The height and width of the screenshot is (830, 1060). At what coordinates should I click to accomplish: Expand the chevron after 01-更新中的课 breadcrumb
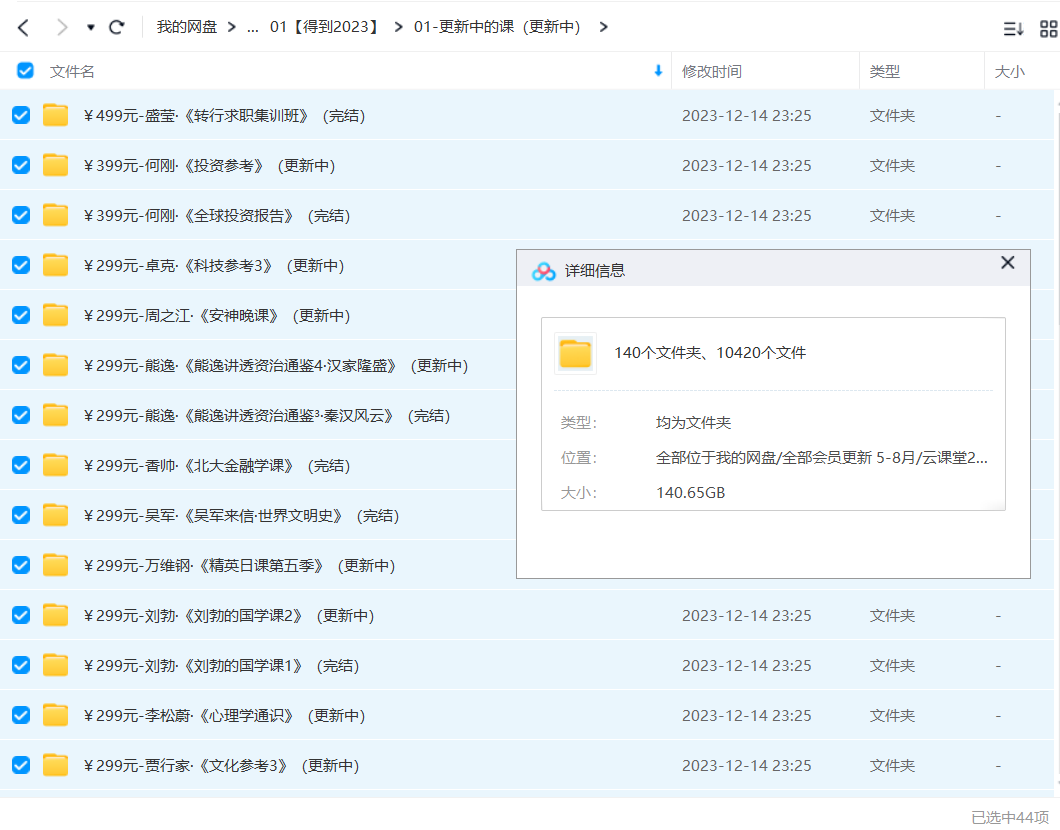[603, 27]
